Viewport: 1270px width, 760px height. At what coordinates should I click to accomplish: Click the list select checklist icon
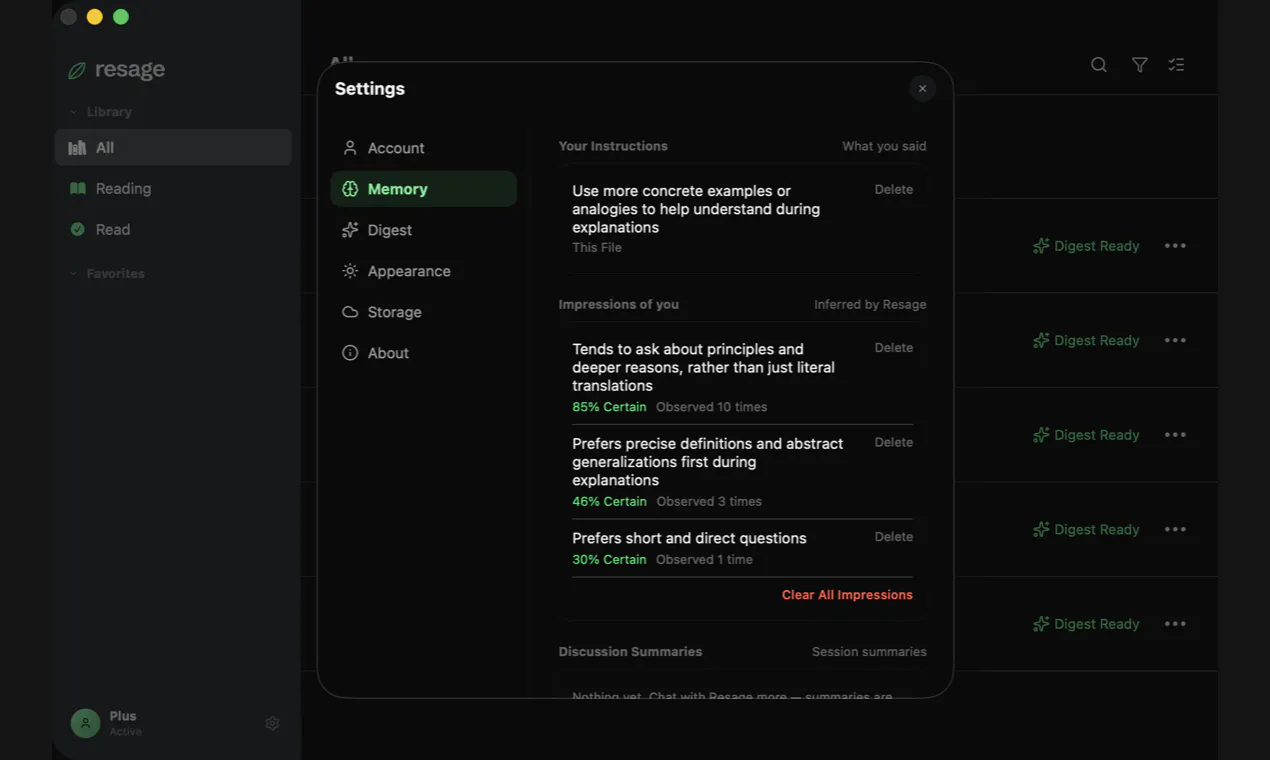click(1176, 65)
